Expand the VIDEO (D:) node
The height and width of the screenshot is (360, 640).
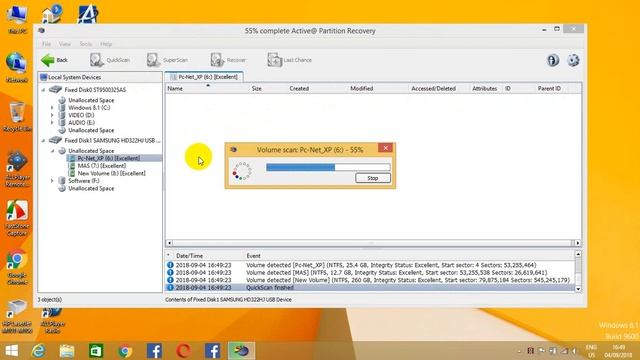coord(52,115)
